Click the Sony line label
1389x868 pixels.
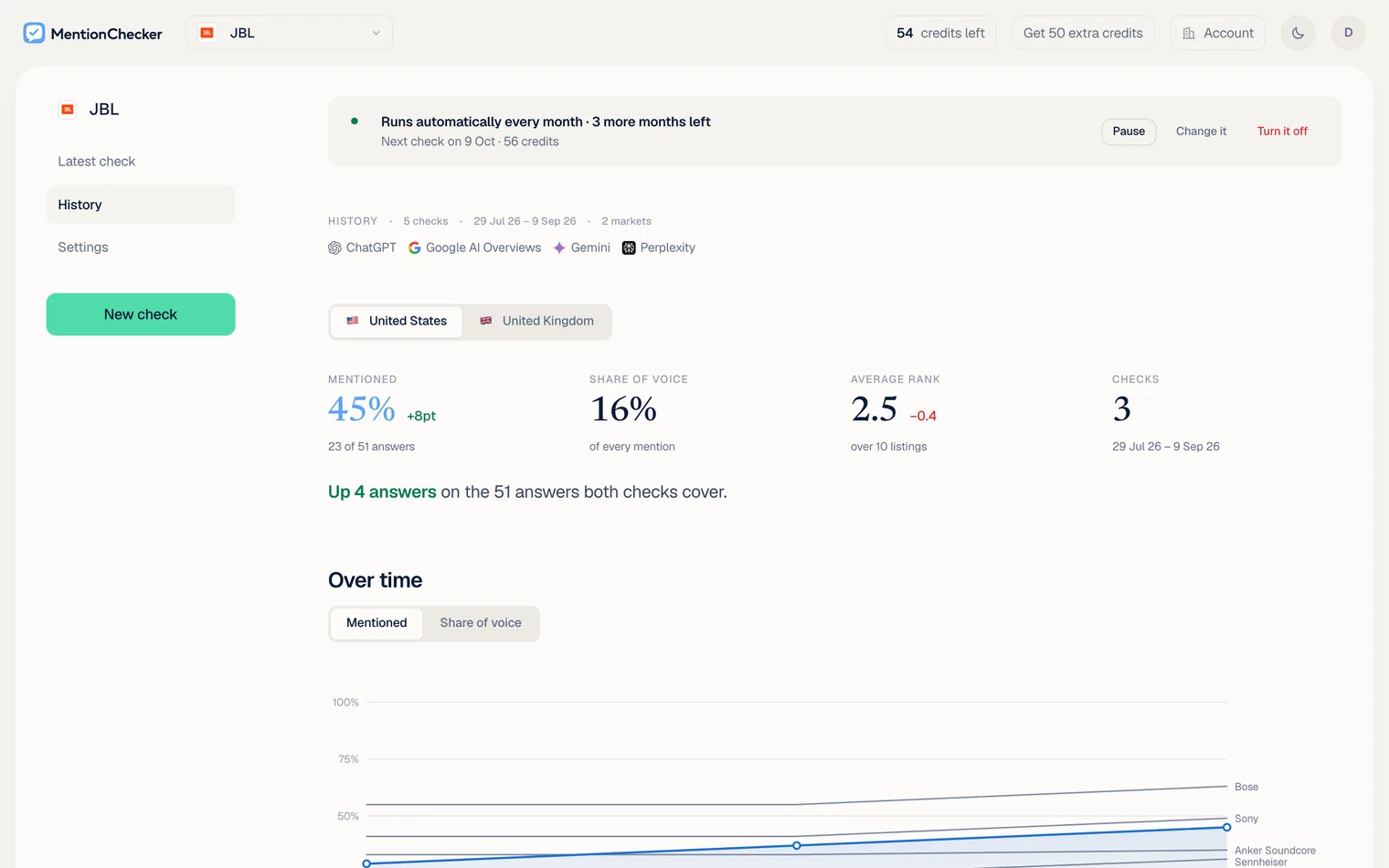point(1246,819)
